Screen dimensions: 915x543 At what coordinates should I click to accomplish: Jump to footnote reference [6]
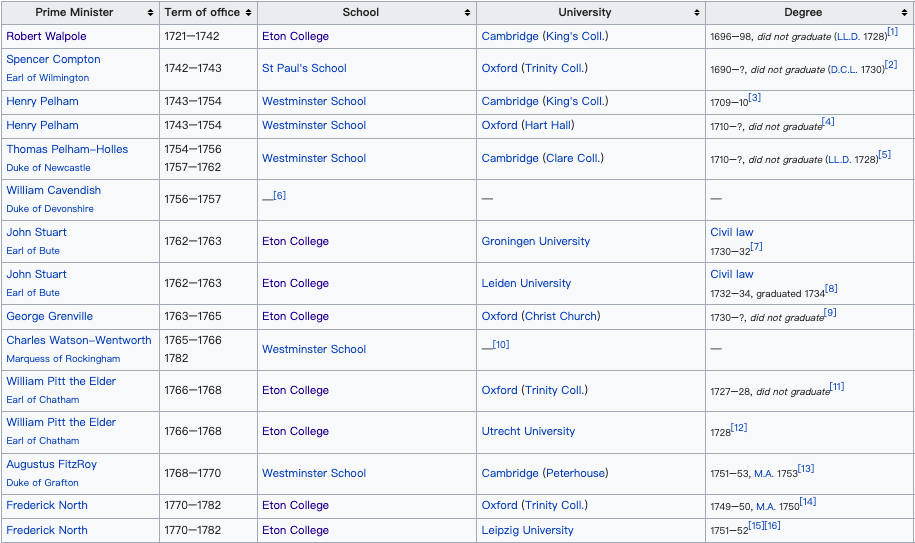tap(280, 195)
